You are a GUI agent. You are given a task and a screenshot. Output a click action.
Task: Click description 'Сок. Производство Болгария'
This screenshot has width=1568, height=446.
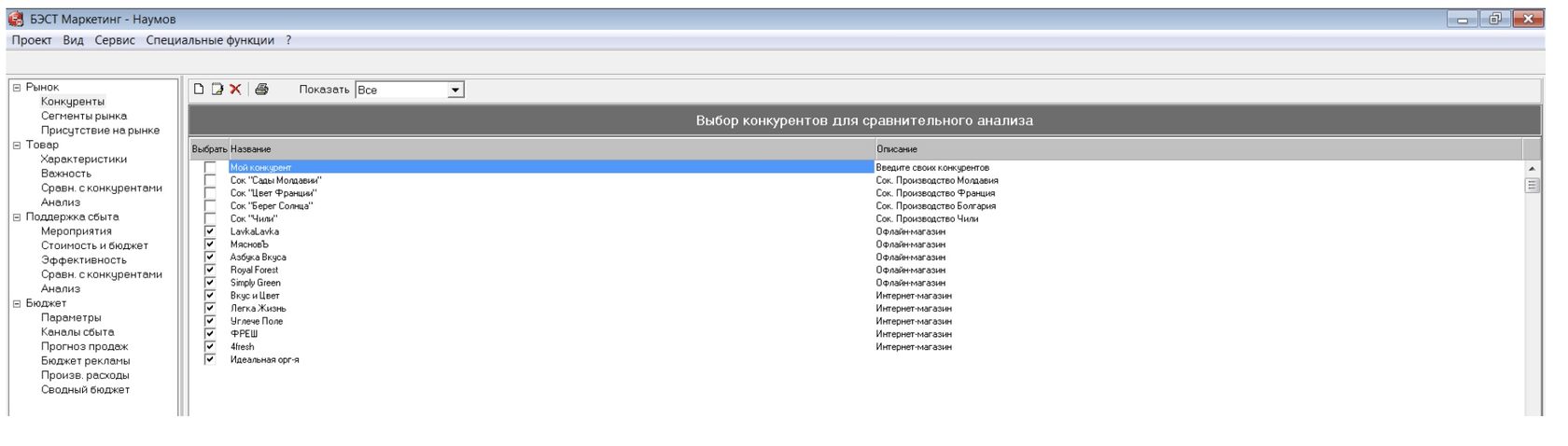(x=936, y=206)
